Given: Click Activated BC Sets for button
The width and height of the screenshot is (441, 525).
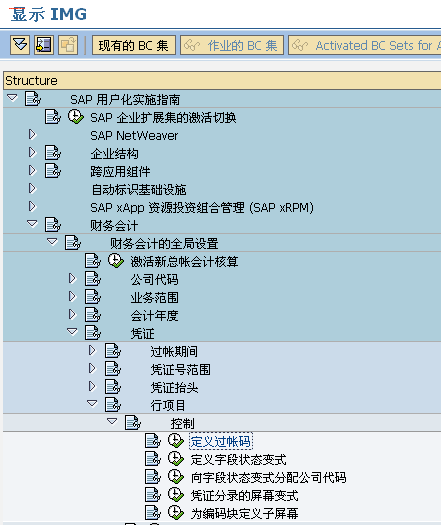Looking at the screenshot, I should tap(364, 45).
